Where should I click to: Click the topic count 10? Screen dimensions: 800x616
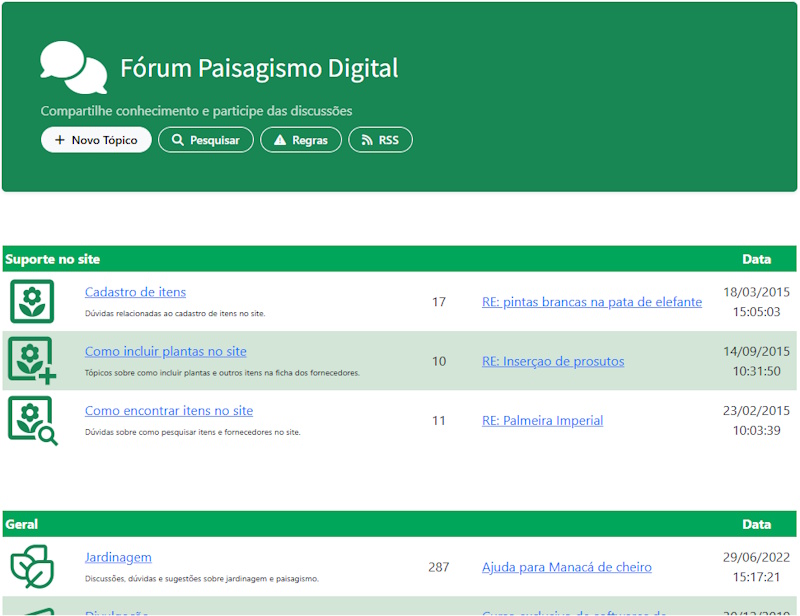pos(439,361)
